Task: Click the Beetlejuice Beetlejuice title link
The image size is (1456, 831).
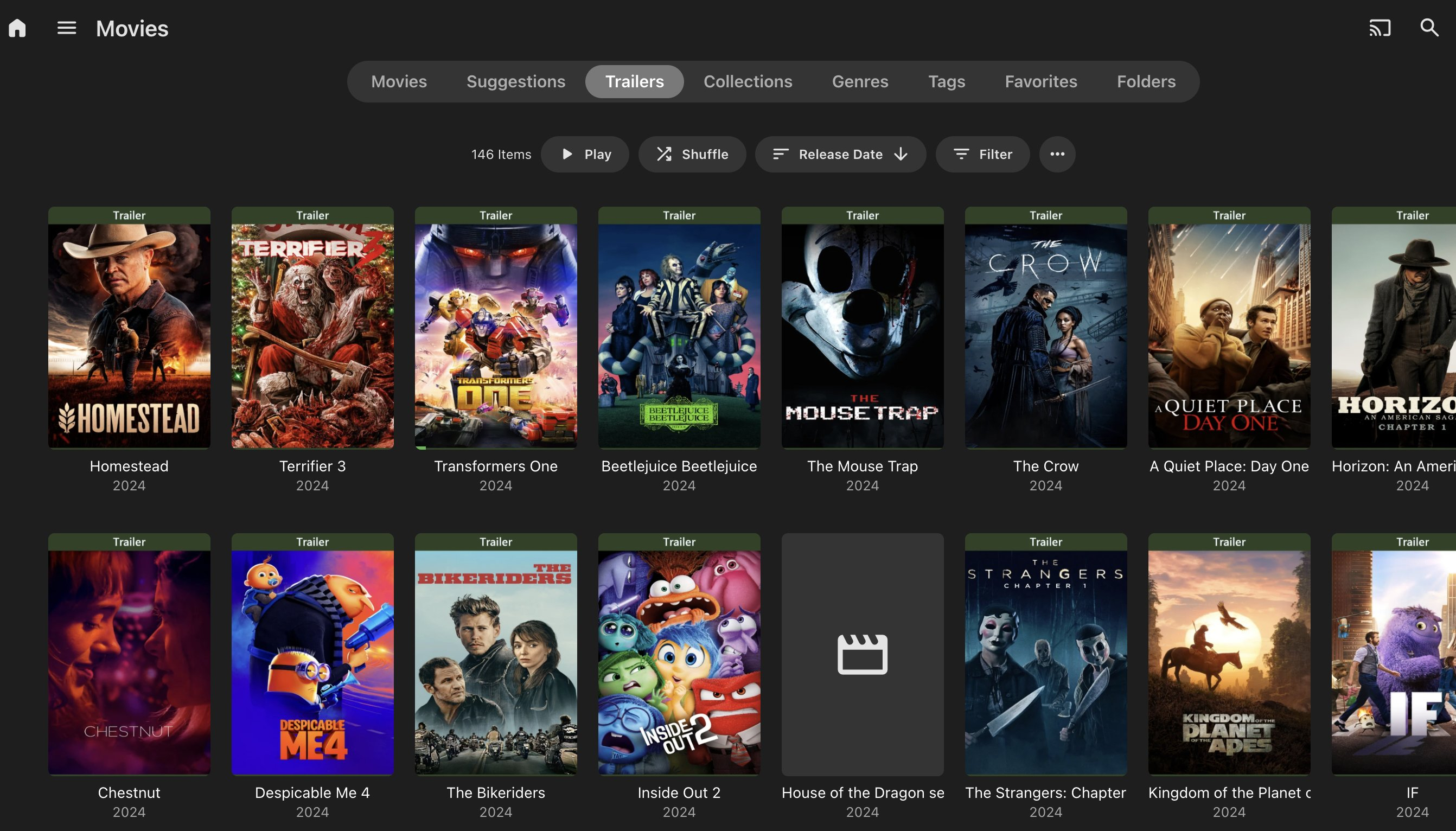Action: pos(679,466)
